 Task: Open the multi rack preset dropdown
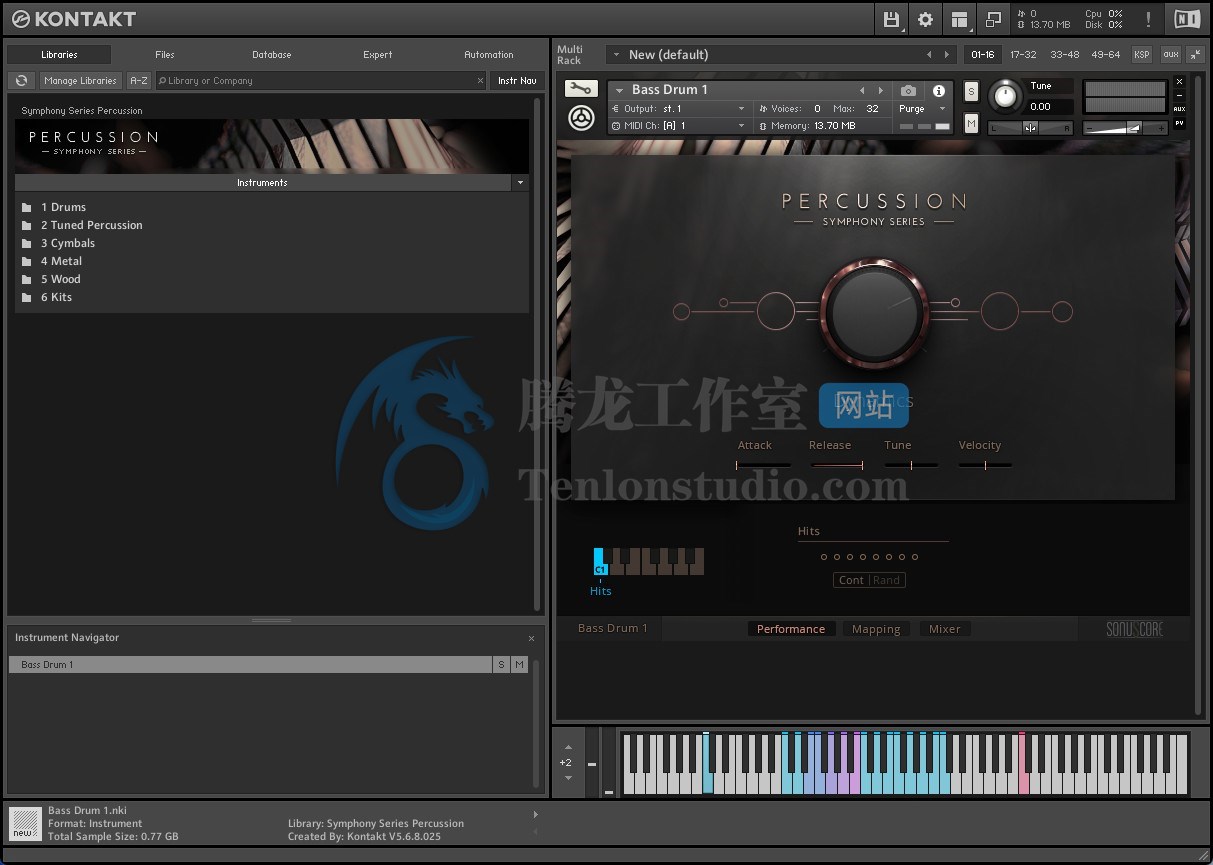pyautogui.click(x=616, y=55)
